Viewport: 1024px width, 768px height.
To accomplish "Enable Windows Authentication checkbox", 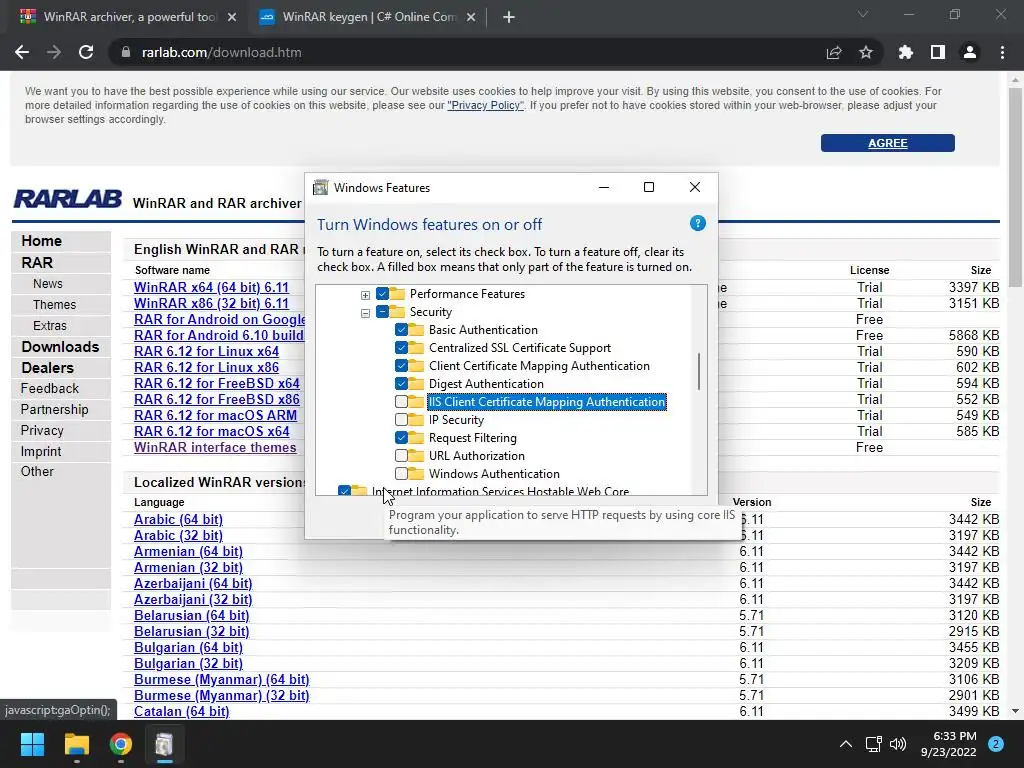I will 402,473.
